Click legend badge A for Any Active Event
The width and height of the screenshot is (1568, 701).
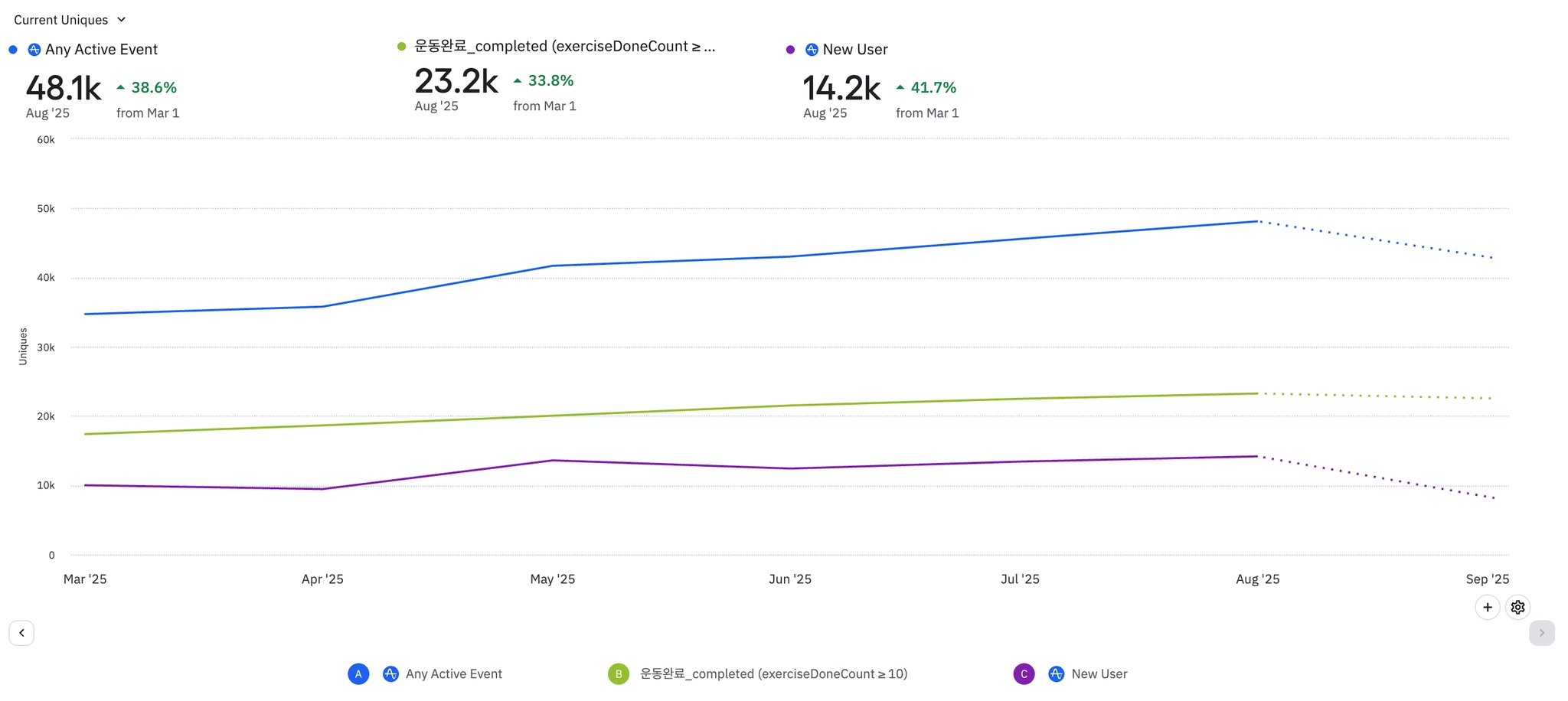[358, 674]
